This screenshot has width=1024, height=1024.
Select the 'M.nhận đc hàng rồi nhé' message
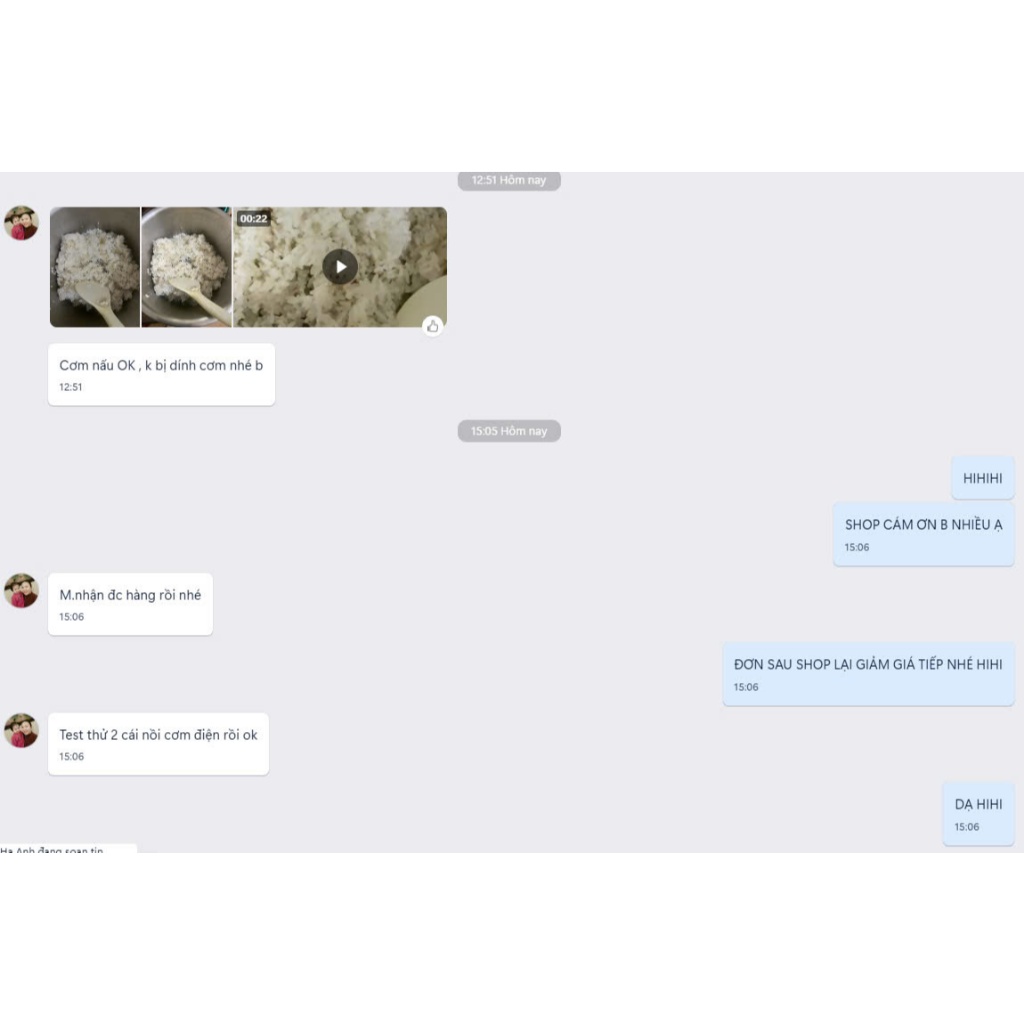(x=131, y=604)
